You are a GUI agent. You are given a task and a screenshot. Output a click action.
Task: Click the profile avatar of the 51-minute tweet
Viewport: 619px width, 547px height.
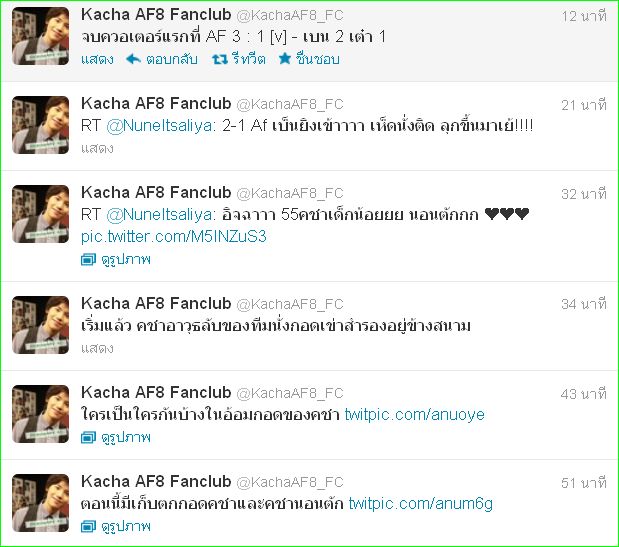click(40, 503)
